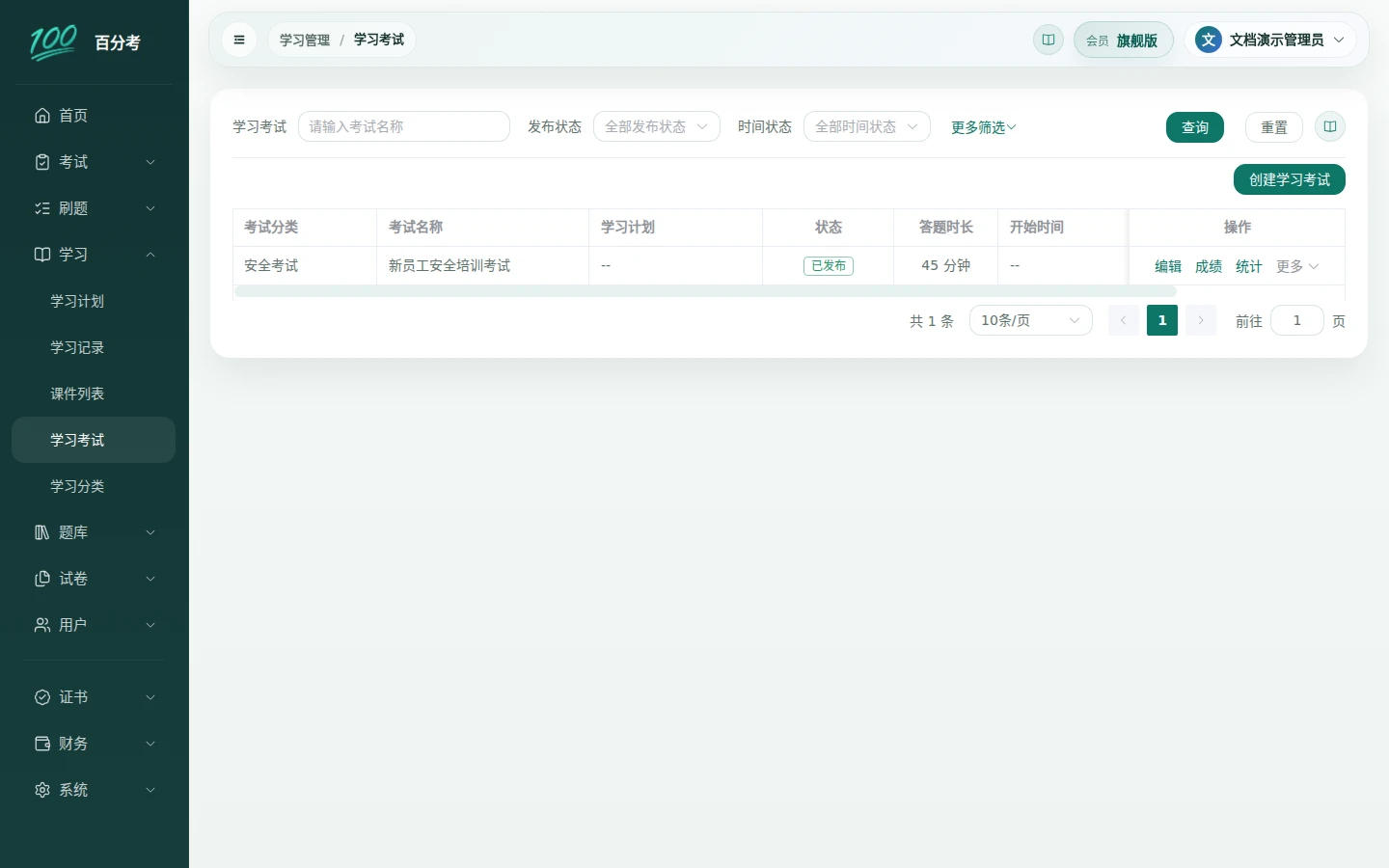Open the 更多 actions dropdown in table row

click(x=1297, y=266)
